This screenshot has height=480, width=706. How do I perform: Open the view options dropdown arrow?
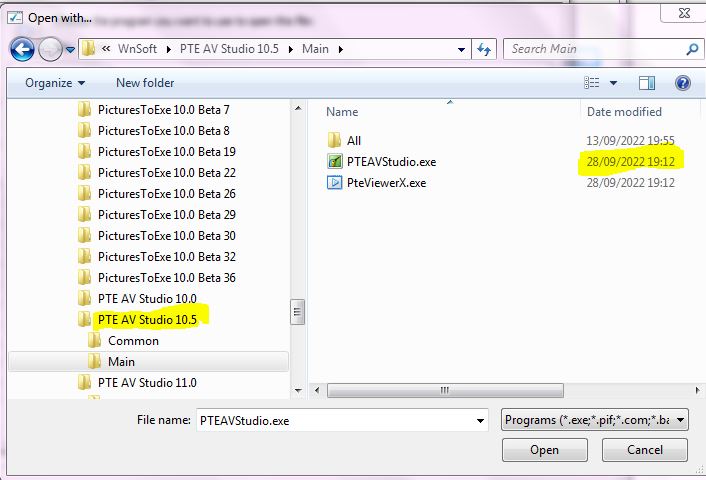[613, 83]
